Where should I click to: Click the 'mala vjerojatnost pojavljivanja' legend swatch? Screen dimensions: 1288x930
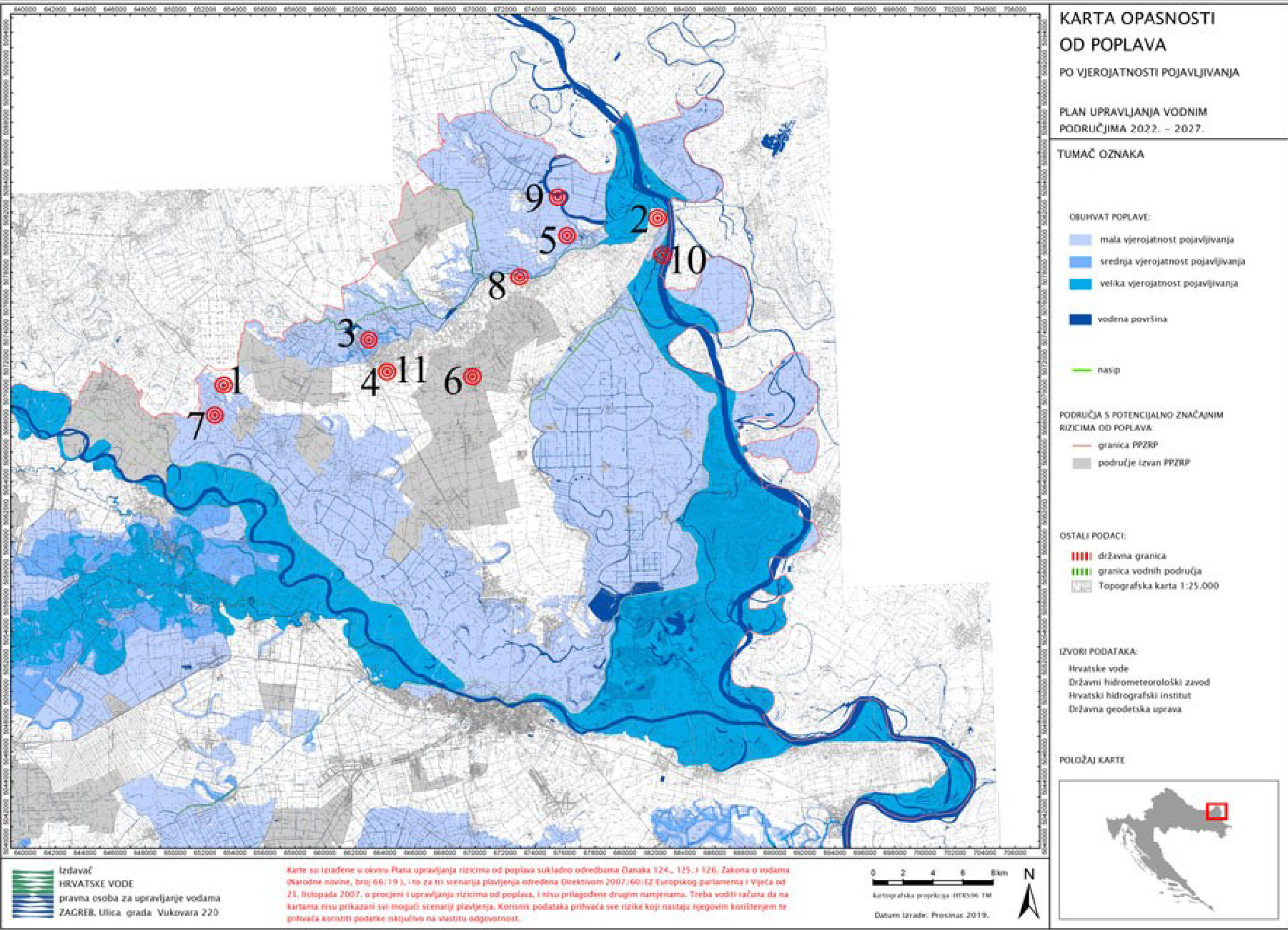tap(1080, 240)
